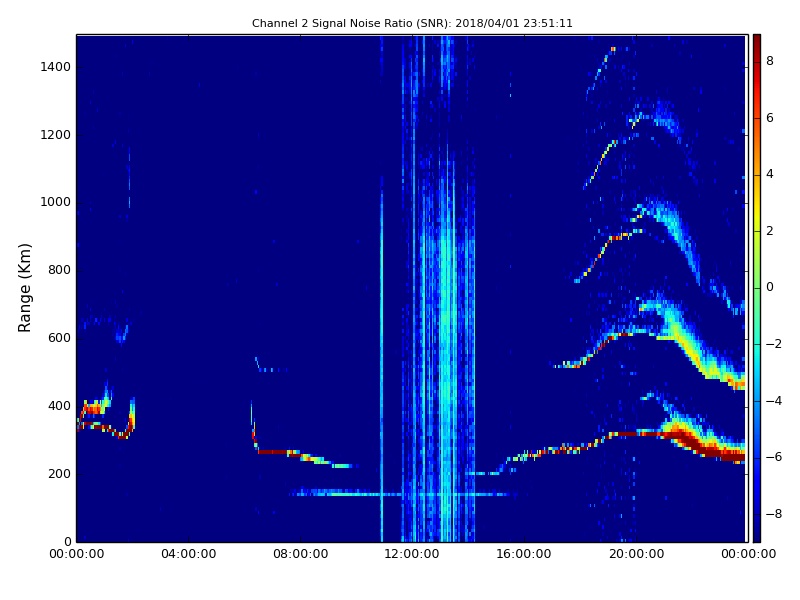Viewport: 800px width, 600px height.
Task: Click the colorbar label 4
Action: pyautogui.click(x=770, y=174)
